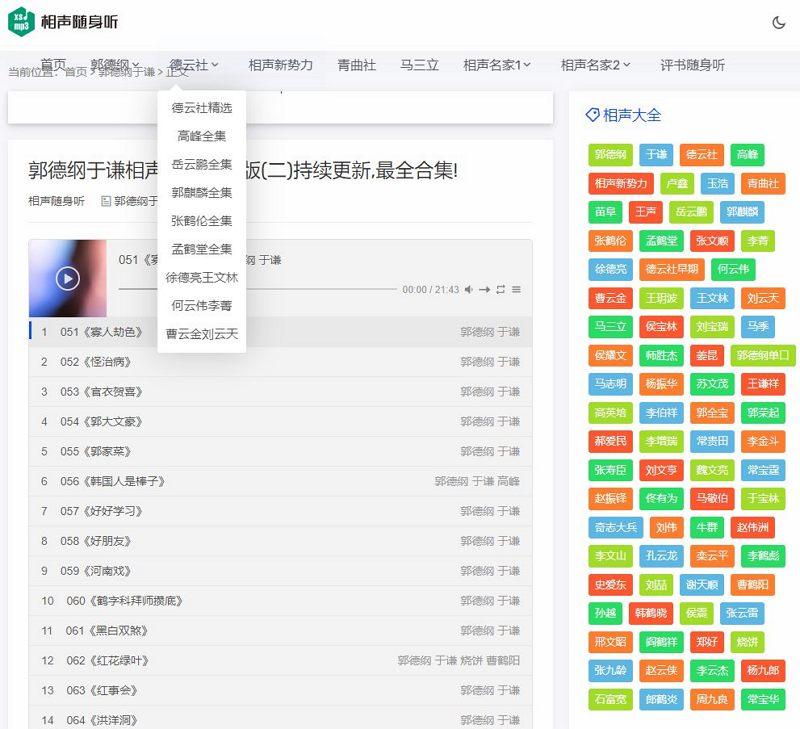Seek on the audio progress bar
The image size is (800, 729).
(x=258, y=289)
